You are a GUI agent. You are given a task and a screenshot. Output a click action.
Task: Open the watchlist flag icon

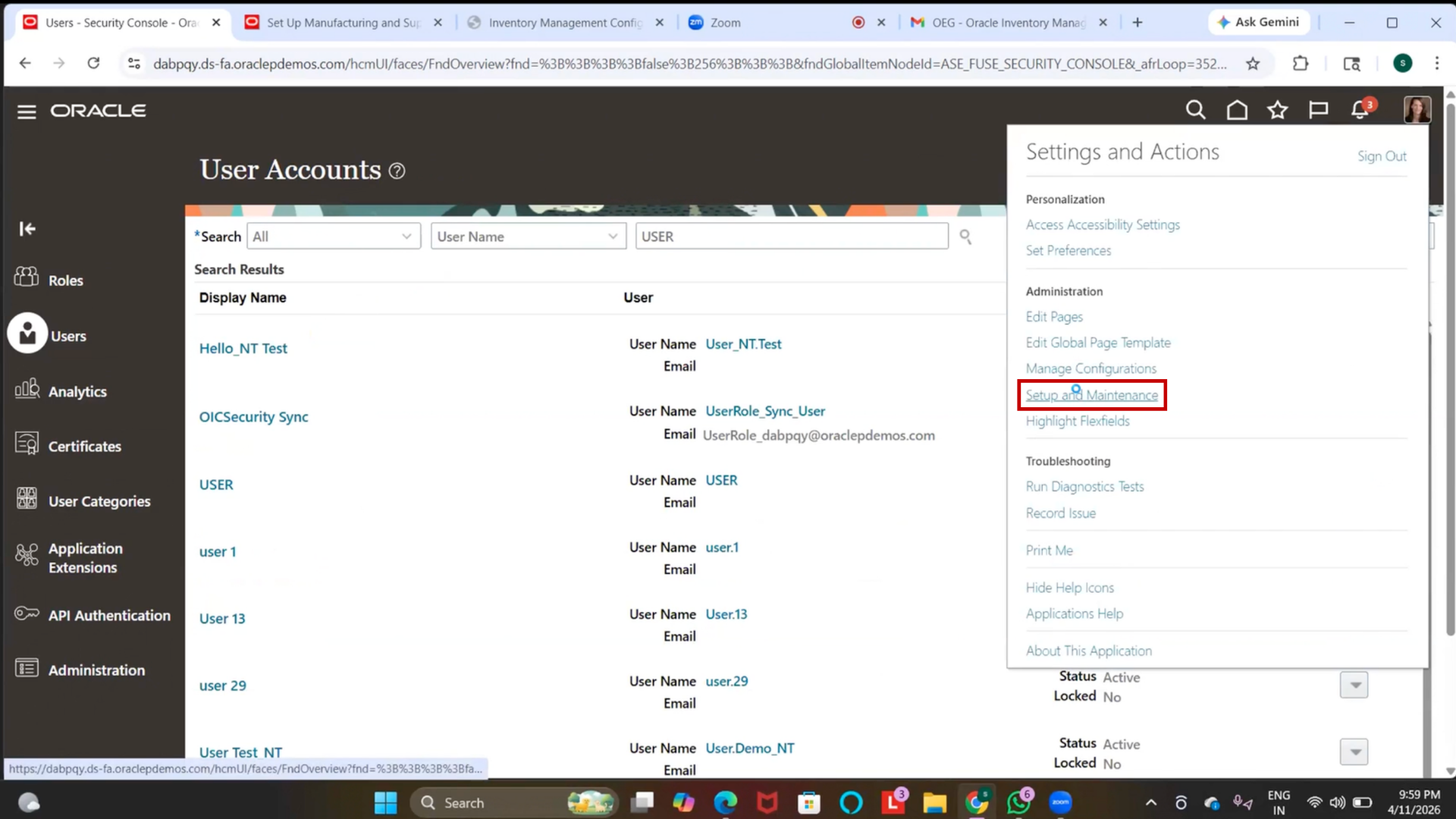[1318, 110]
